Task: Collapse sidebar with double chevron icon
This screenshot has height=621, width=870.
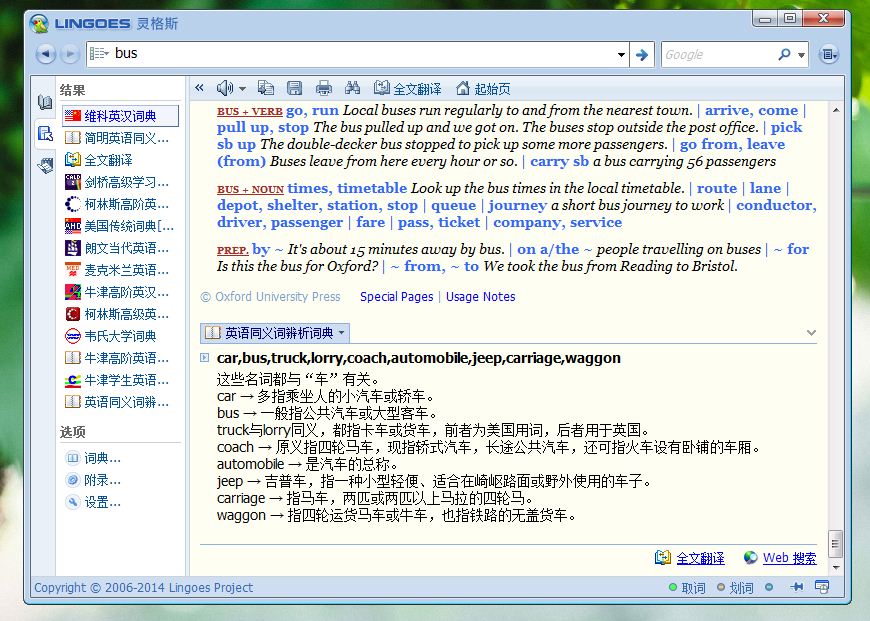Action: (199, 88)
